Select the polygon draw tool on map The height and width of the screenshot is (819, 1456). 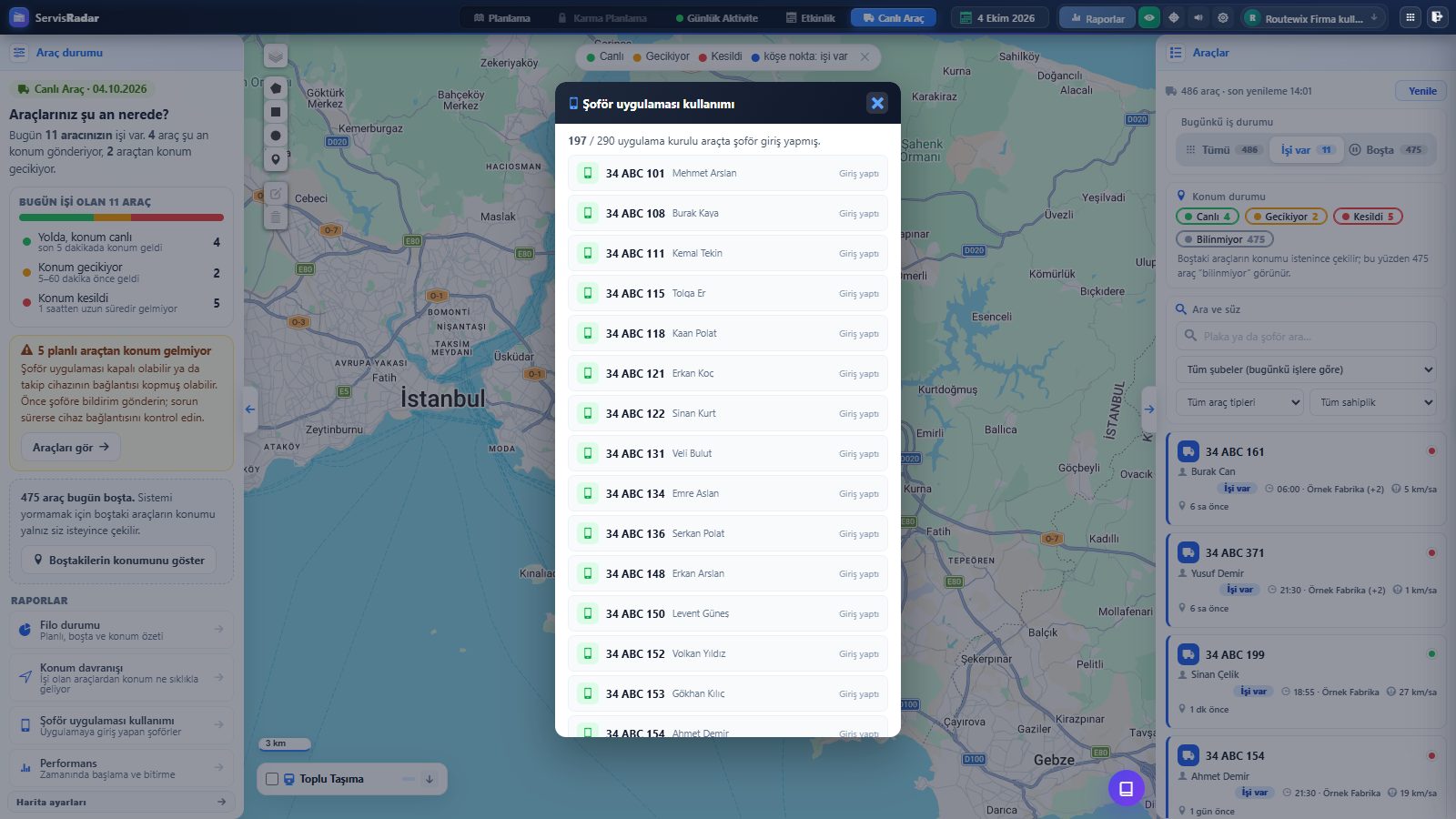(276, 88)
